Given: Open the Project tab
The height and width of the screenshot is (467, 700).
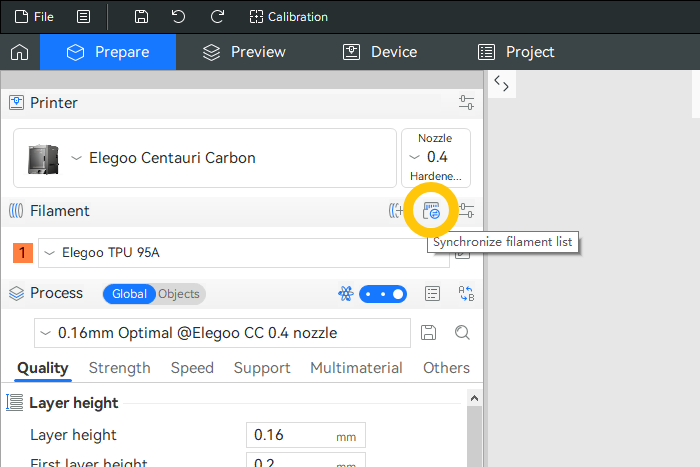Looking at the screenshot, I should tap(516, 52).
